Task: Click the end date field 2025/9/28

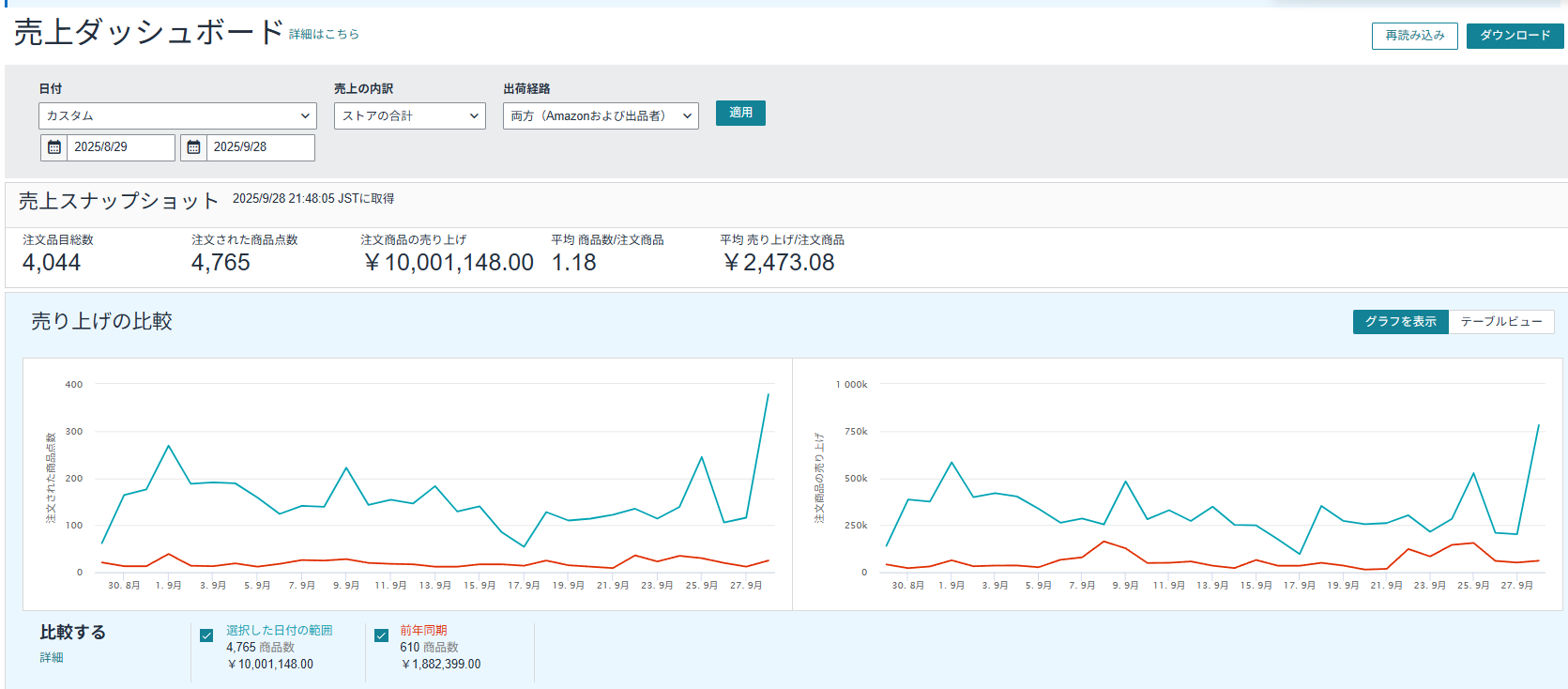Action: tap(259, 147)
